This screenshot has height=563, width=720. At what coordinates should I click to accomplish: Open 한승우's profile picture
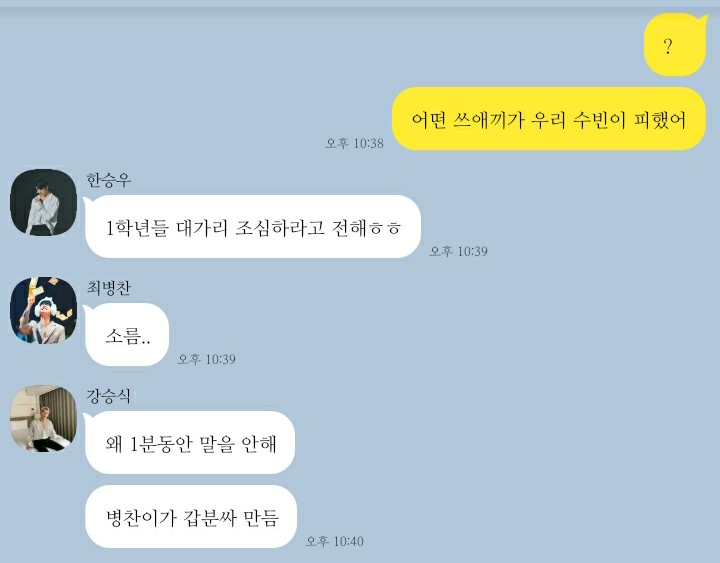(44, 202)
